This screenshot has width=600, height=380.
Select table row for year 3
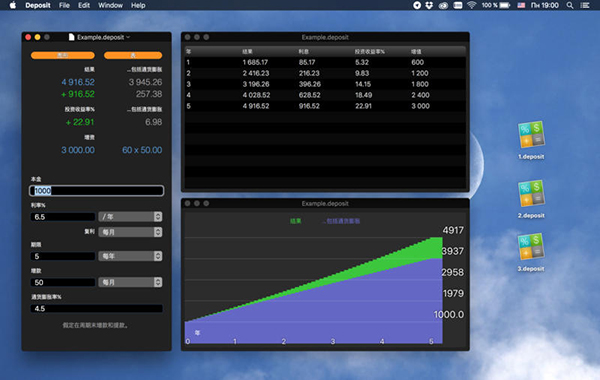tap(325, 84)
